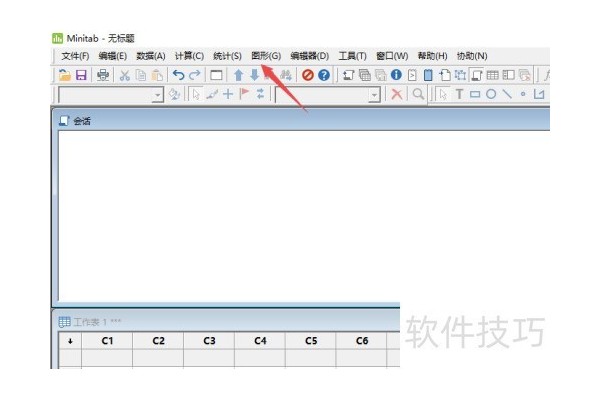
Task: Expand the left toolbar combo box
Action: [x=157, y=95]
